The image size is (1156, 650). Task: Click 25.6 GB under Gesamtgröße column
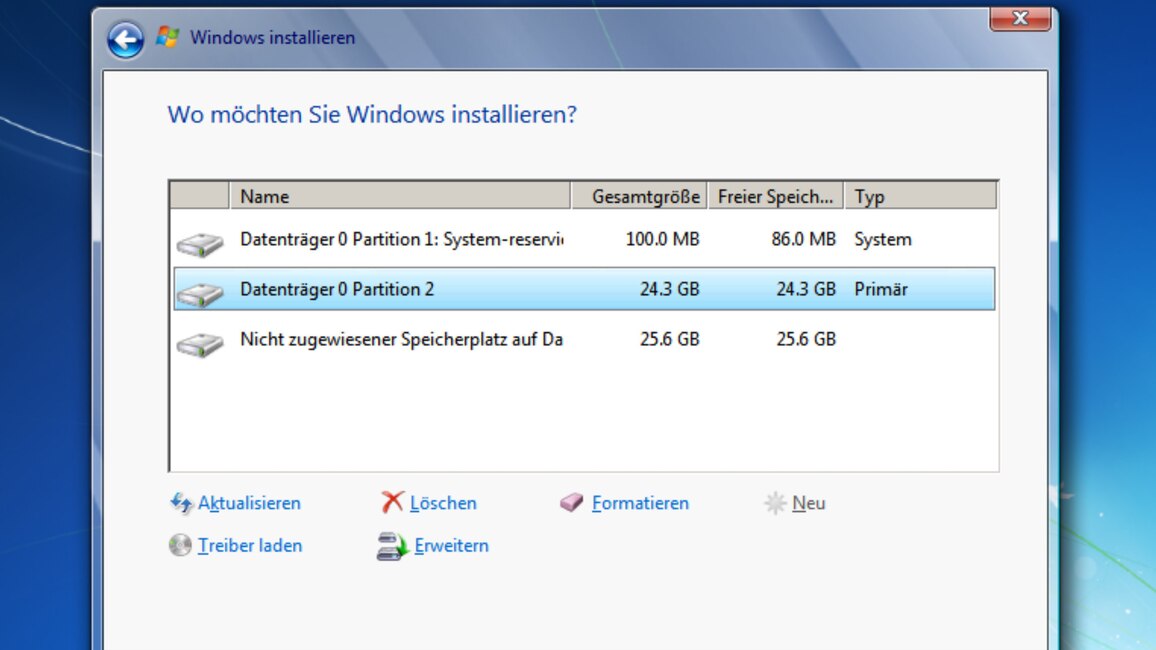tap(669, 339)
